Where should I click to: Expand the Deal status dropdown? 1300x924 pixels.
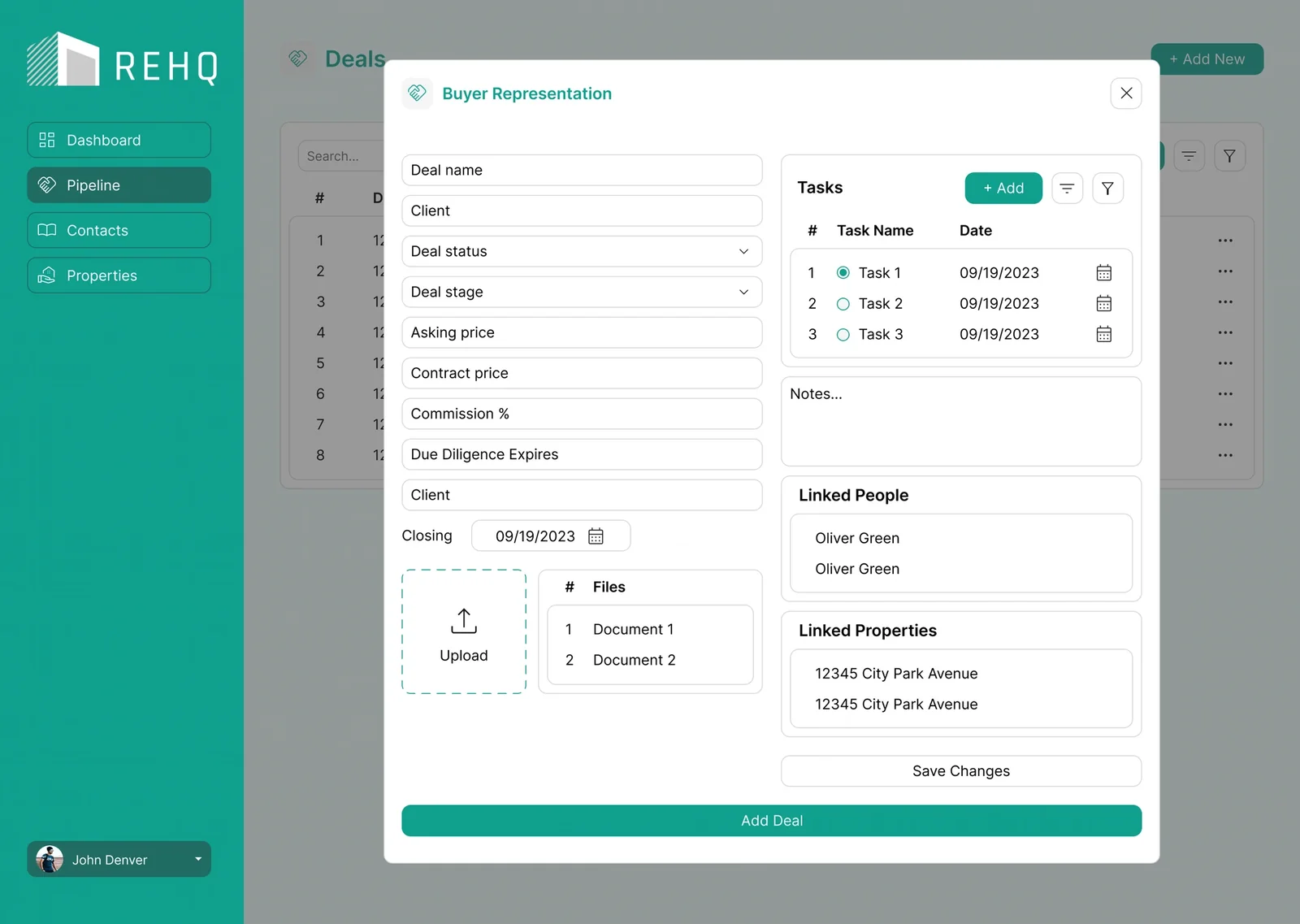pyautogui.click(x=582, y=251)
